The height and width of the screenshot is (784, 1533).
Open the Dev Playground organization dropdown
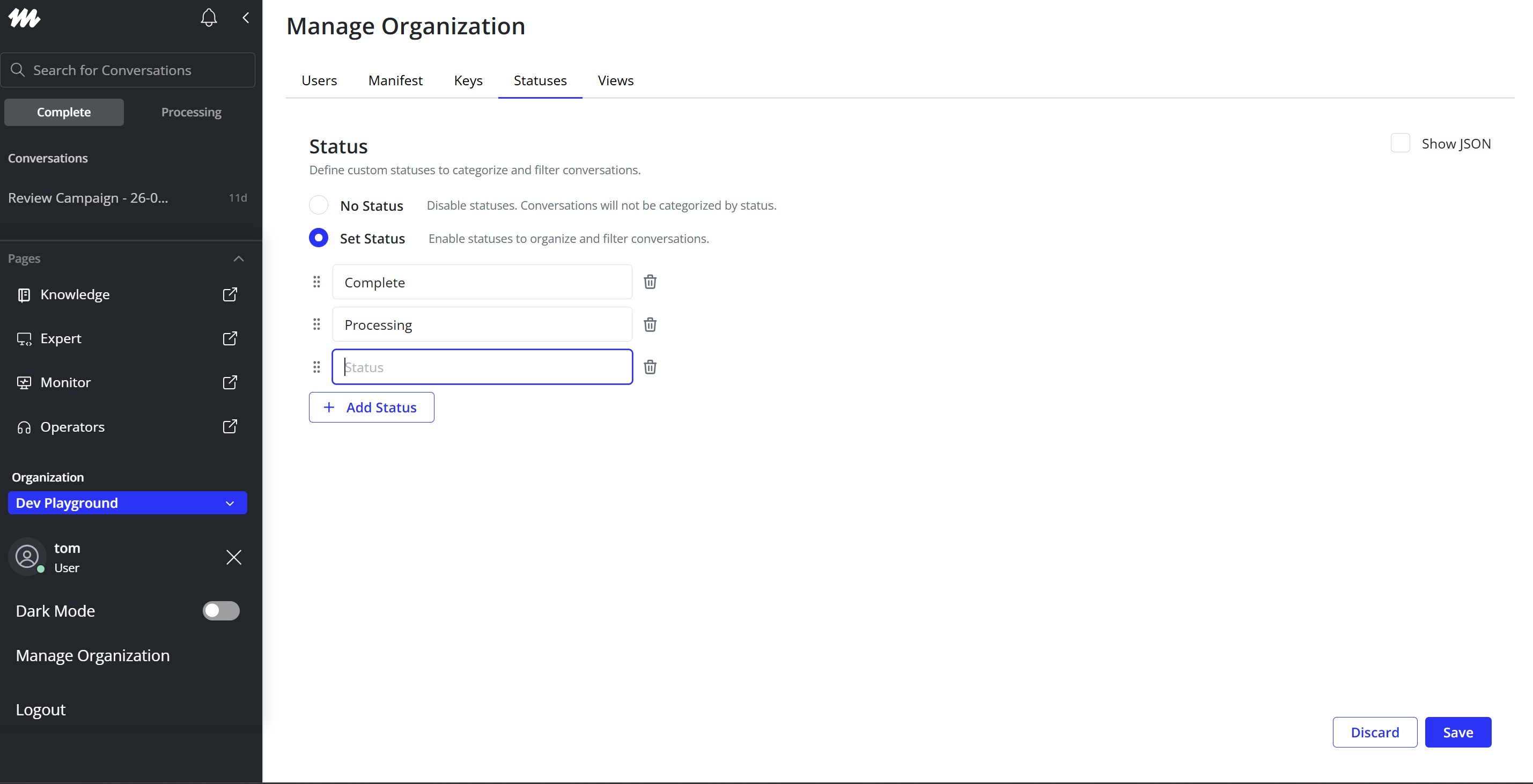tap(127, 503)
